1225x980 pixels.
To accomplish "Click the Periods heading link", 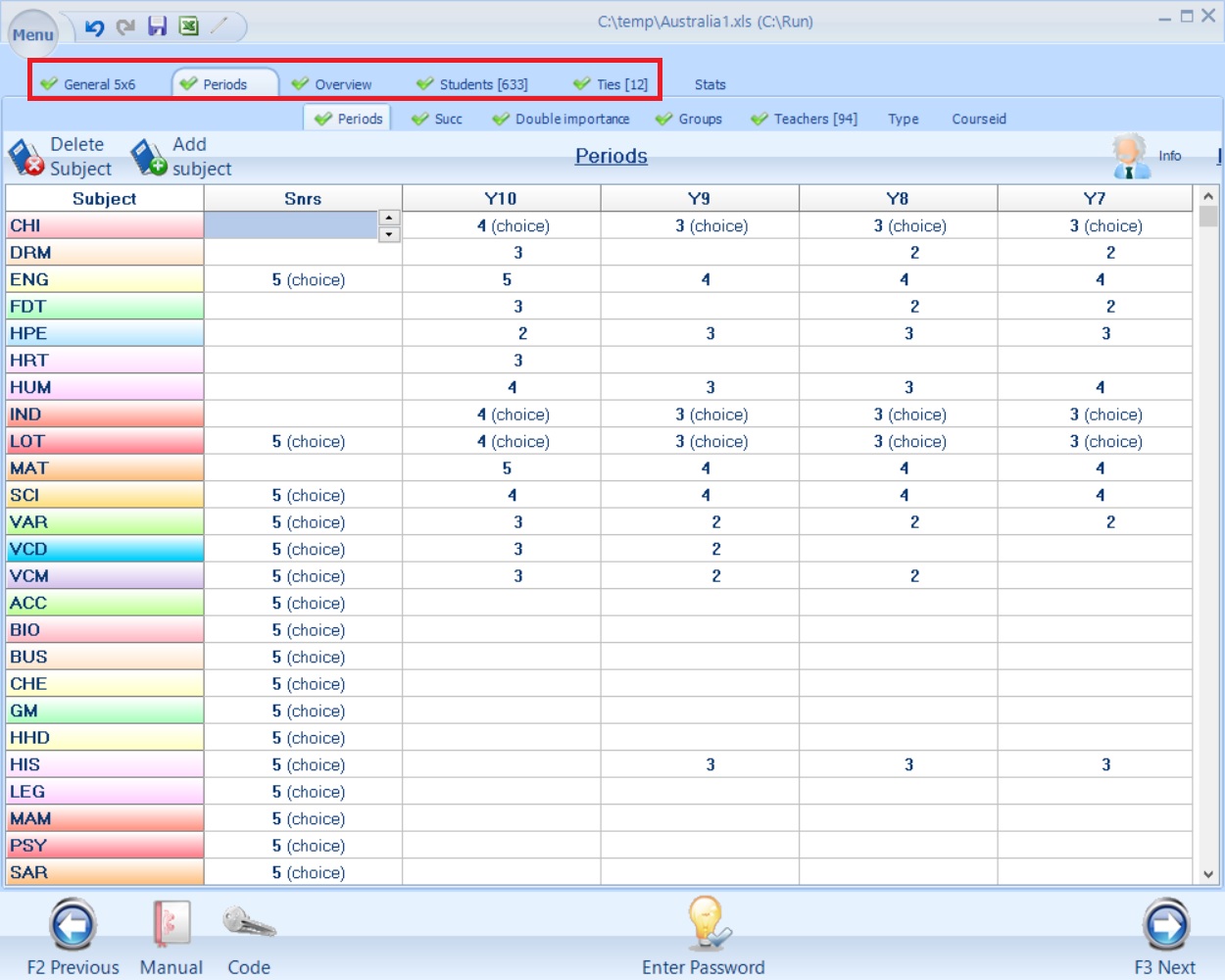I will click(x=611, y=156).
